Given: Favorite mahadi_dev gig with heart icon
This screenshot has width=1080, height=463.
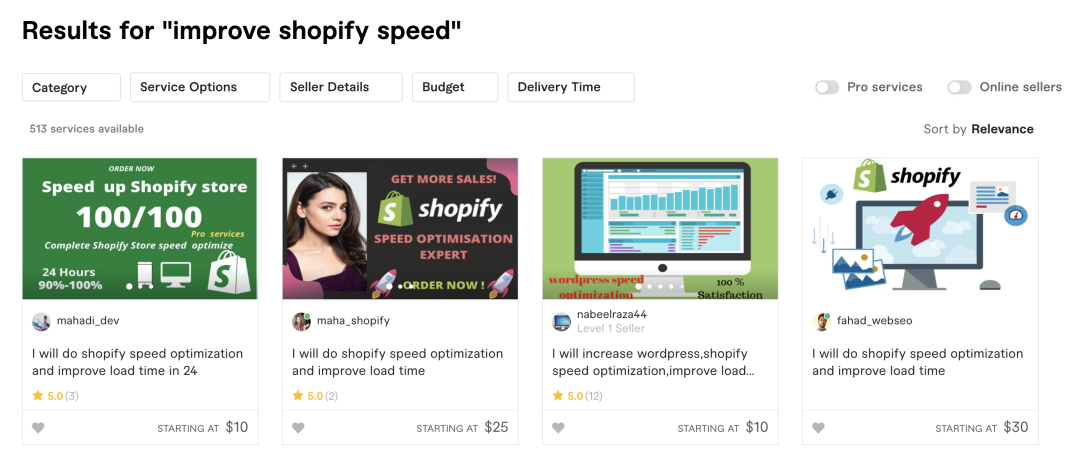Looking at the screenshot, I should [x=38, y=428].
